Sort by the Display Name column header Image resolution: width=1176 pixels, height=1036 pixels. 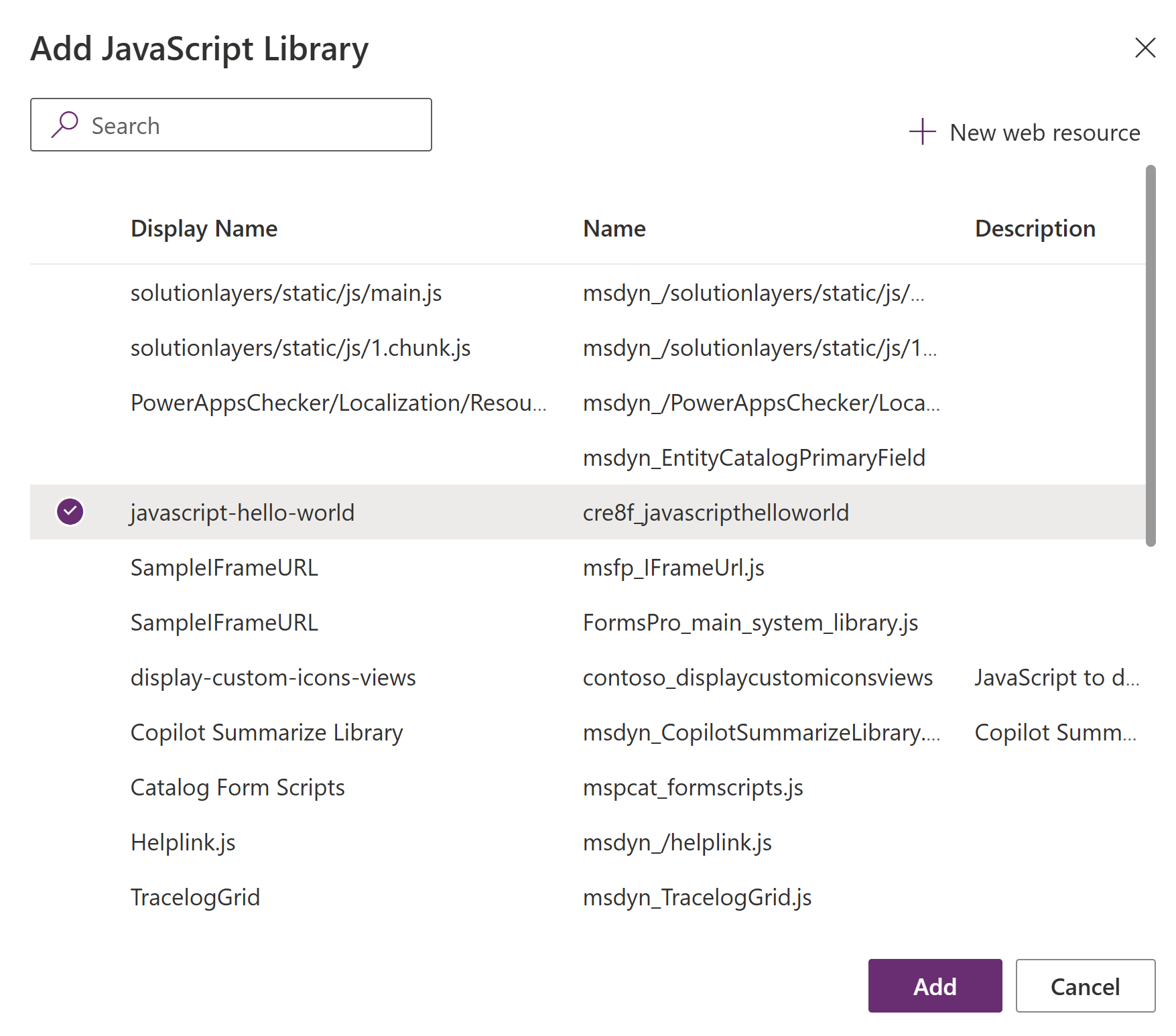(x=204, y=228)
